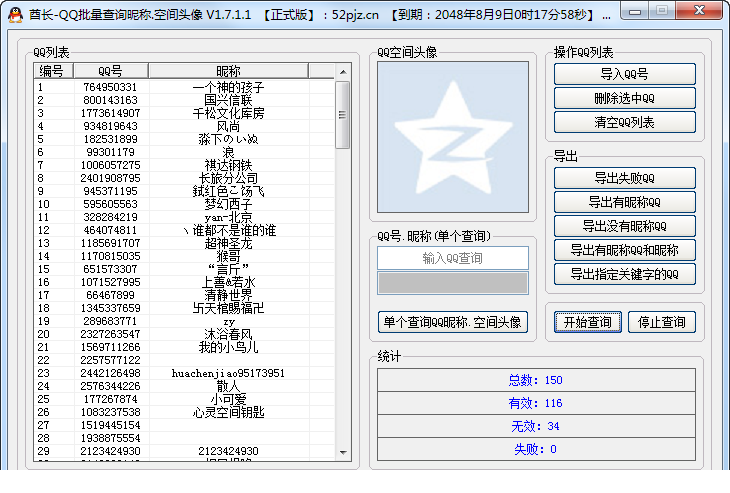Screen dimensions: 730x493
Task: Select QQ number 764950331
Action: pyautogui.click(x=110, y=87)
